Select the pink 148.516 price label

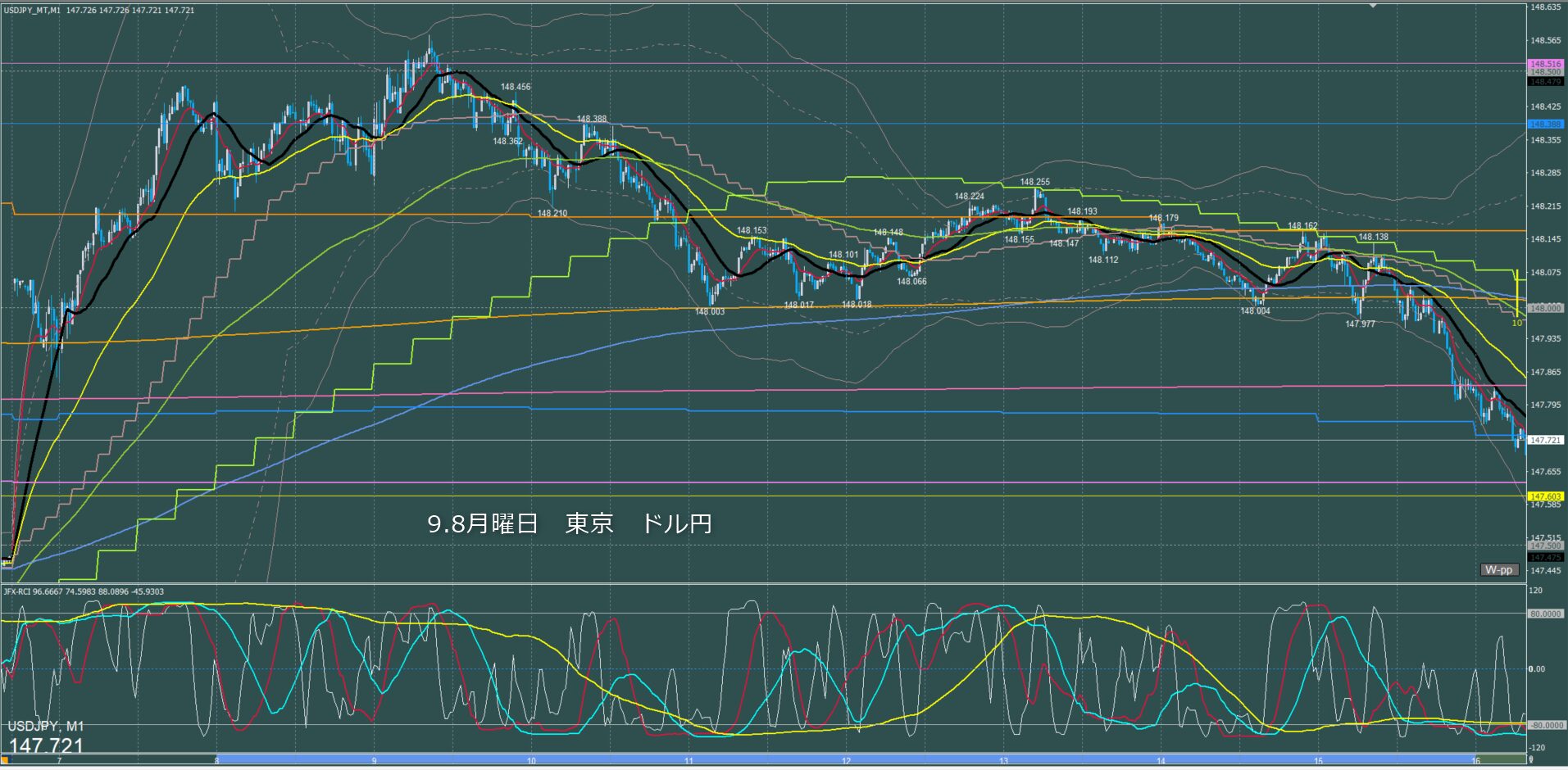[x=1545, y=64]
